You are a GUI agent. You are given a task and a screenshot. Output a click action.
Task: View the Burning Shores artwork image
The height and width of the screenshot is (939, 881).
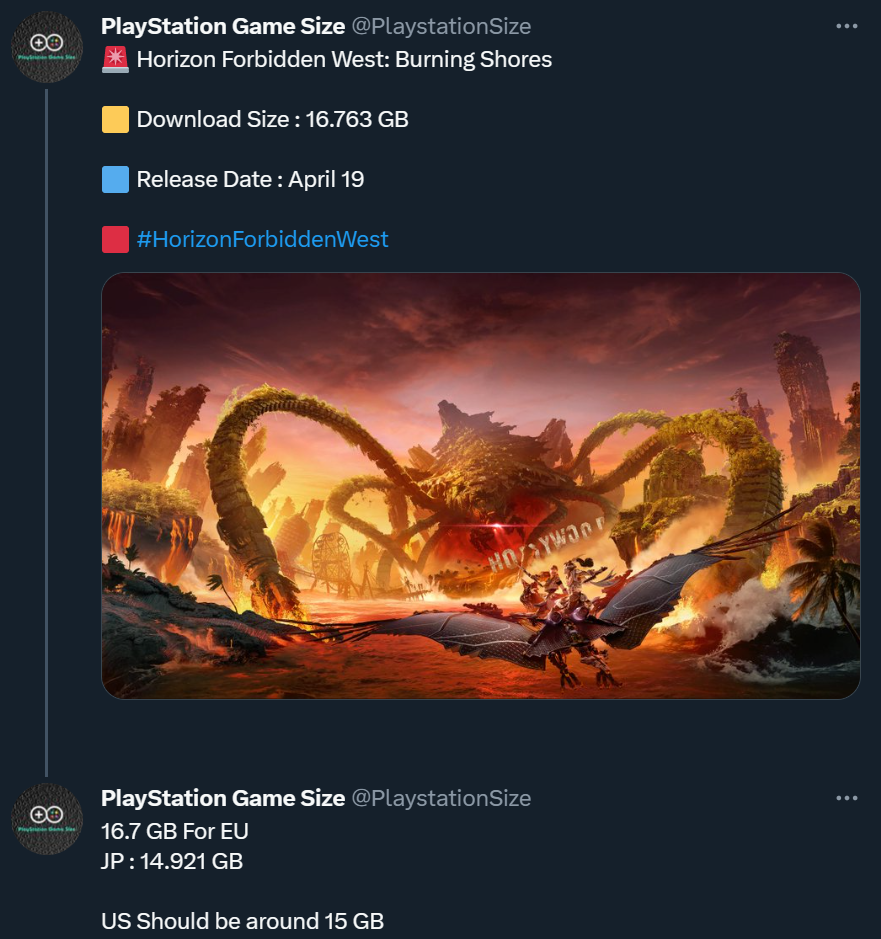(x=481, y=486)
